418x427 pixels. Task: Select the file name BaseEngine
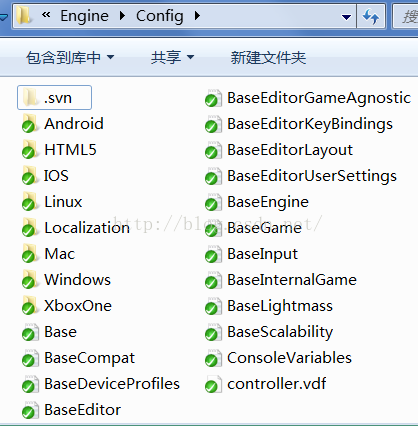(268, 202)
